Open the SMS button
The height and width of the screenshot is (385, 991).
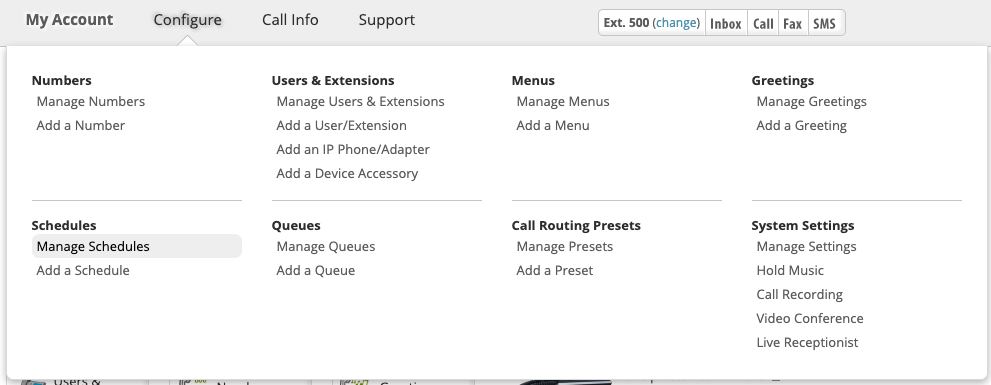[x=825, y=23]
